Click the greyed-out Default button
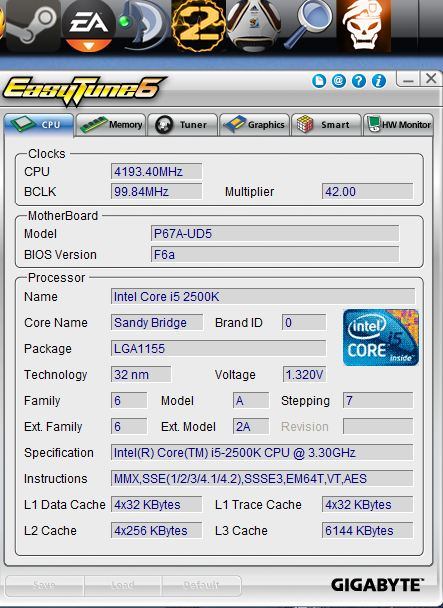 tap(202, 585)
